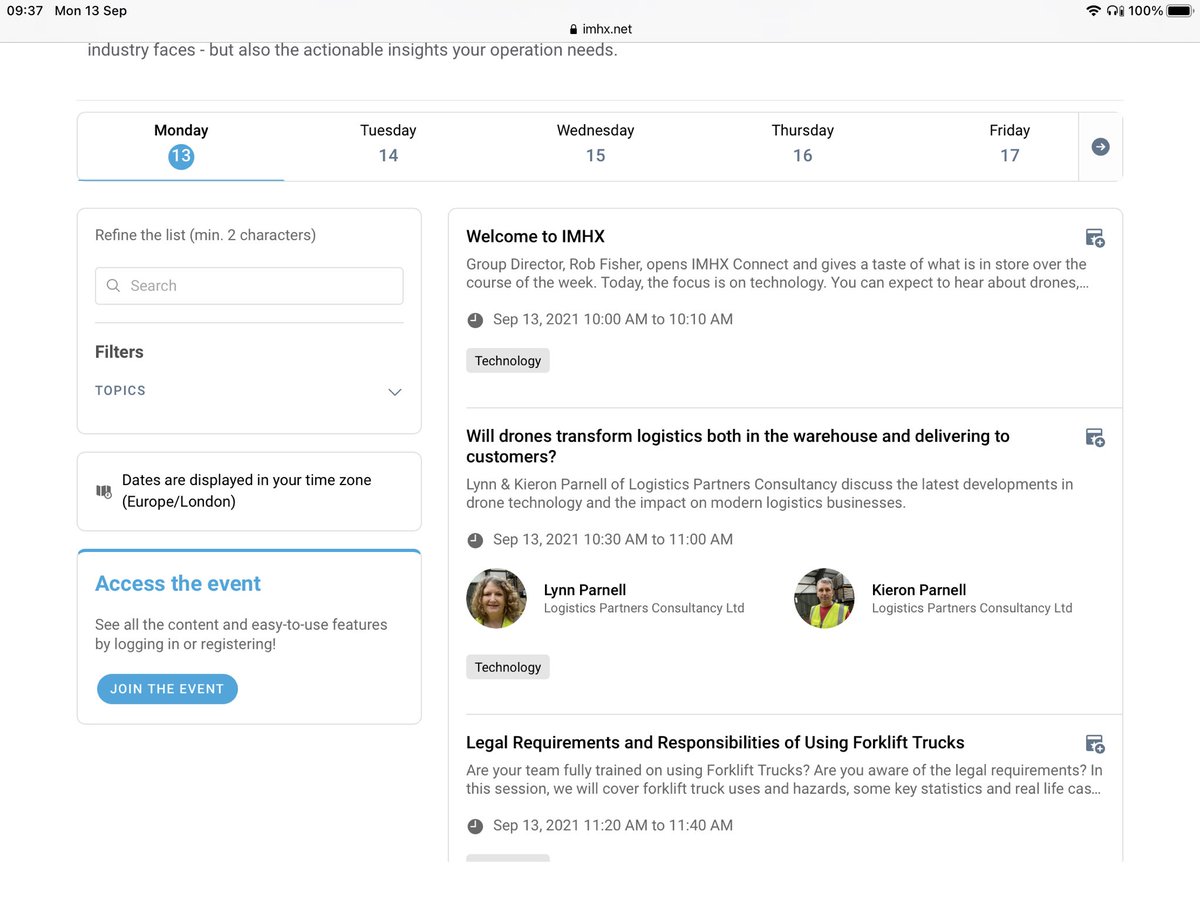Click the padlock icon beside imhx.net
The image size is (1200, 900).
(573, 30)
